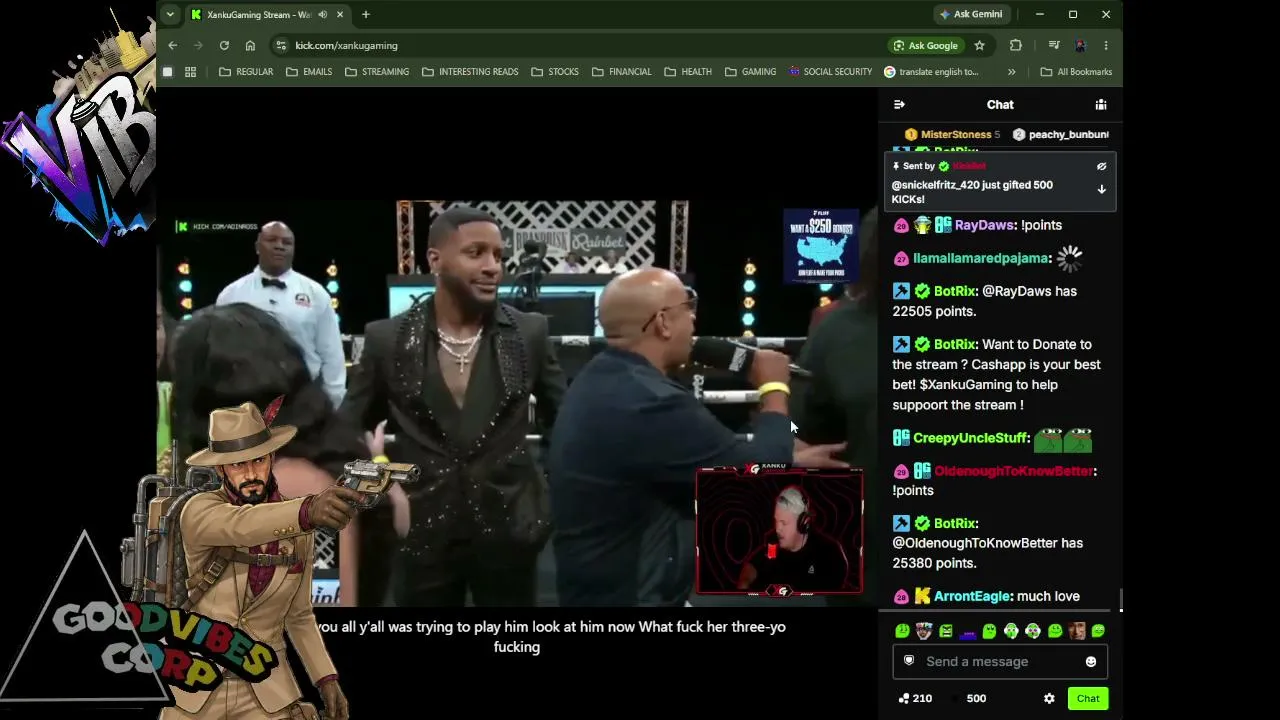Click the Ask Google lens button
1280x720 pixels.
pos(925,45)
